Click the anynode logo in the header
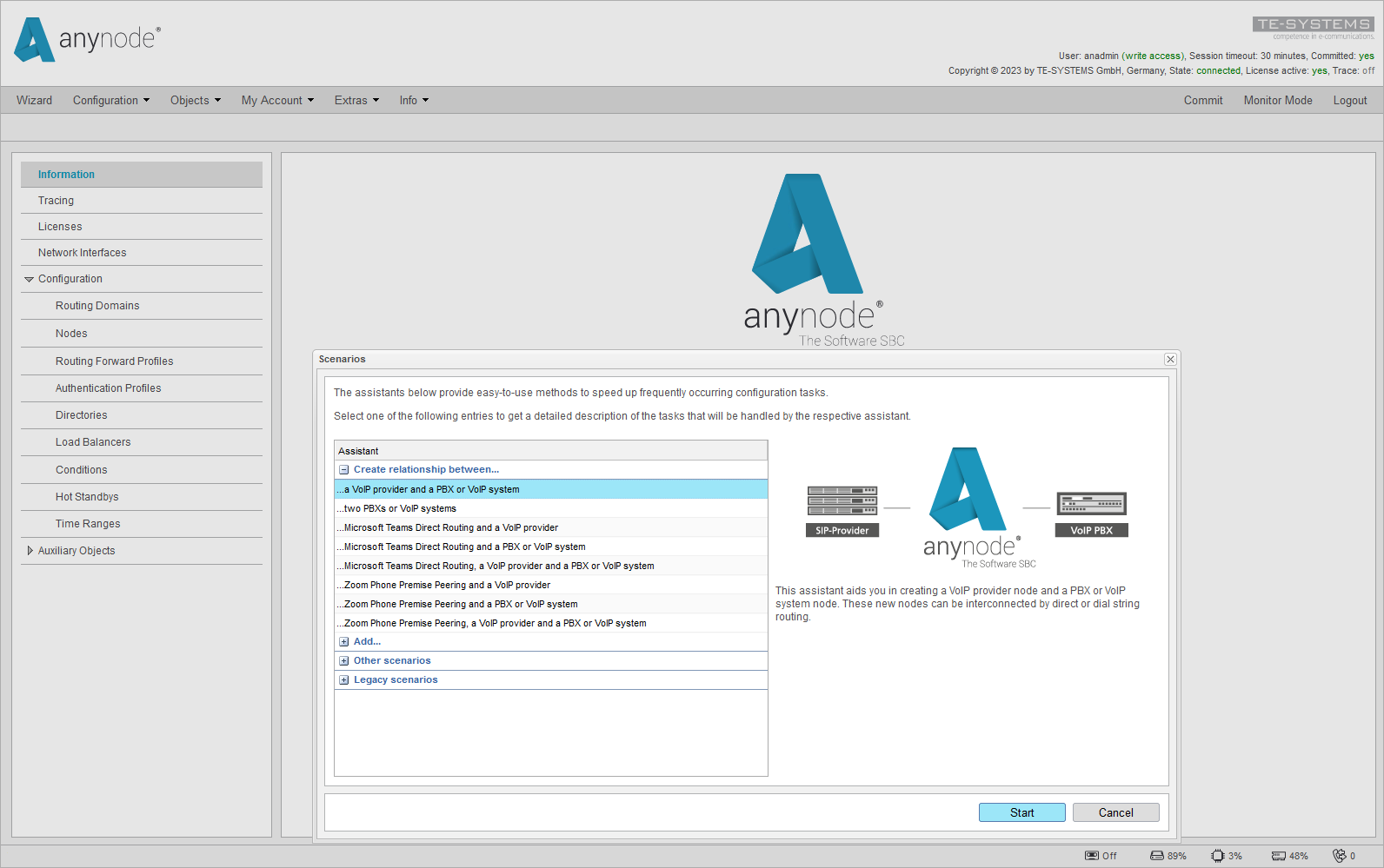Viewport: 1384px width, 868px height. coord(88,40)
